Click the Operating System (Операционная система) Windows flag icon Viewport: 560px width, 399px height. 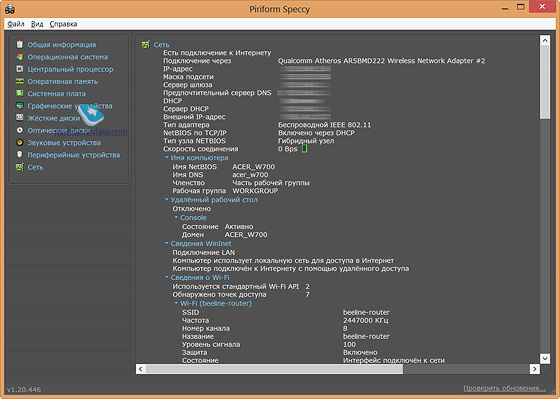click(20, 57)
